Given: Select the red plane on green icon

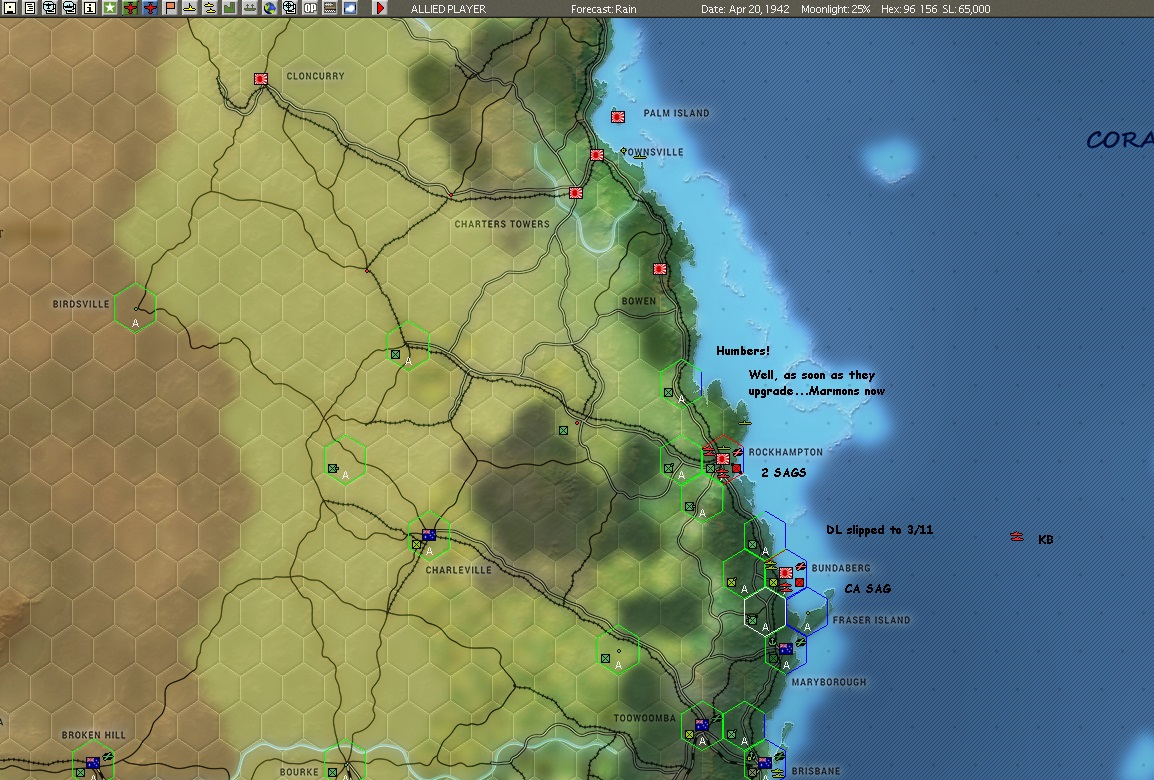Looking at the screenshot, I should [130, 8].
